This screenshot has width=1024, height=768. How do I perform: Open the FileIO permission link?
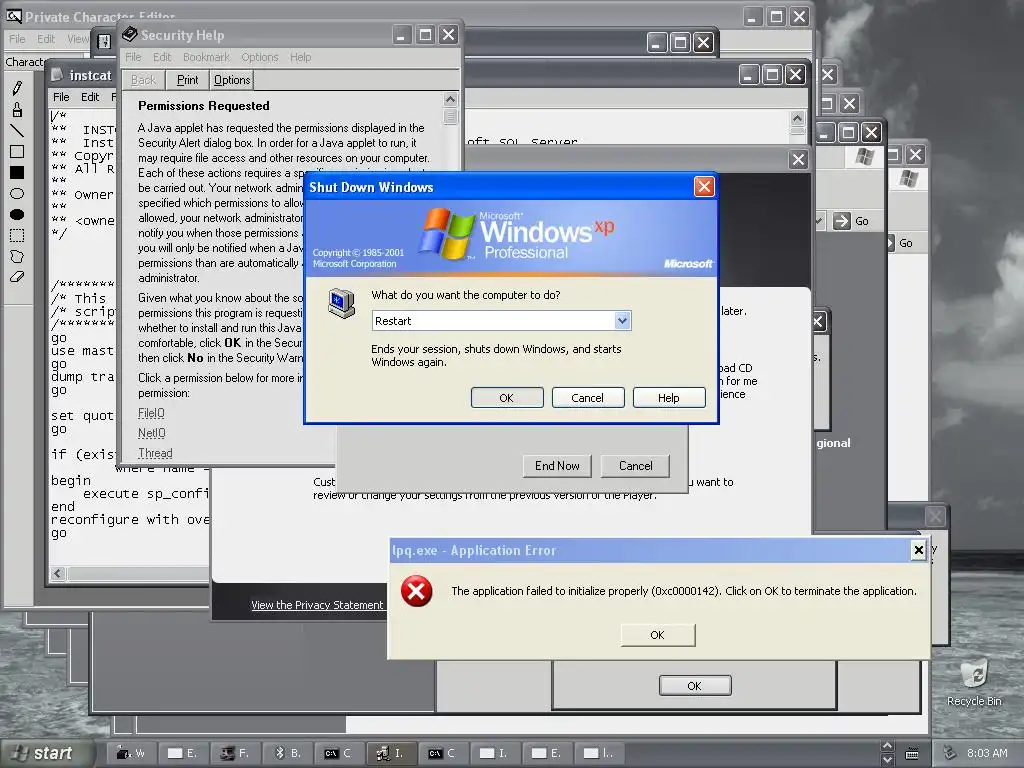point(152,413)
